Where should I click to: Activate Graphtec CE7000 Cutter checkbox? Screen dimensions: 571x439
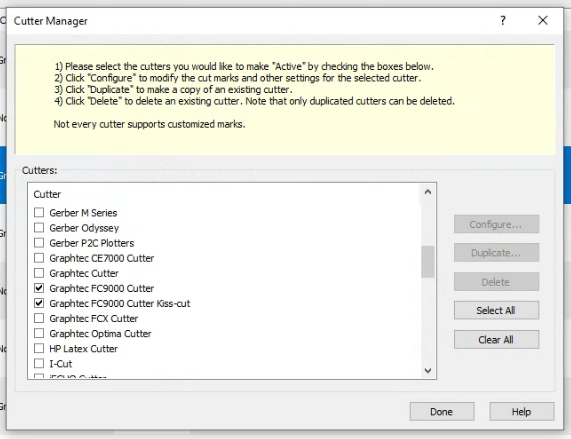(x=39, y=258)
